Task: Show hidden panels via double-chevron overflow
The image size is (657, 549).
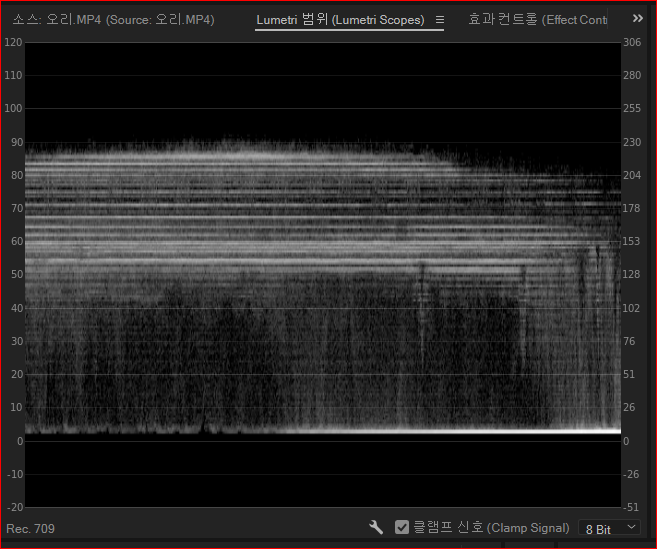Action: (x=638, y=18)
